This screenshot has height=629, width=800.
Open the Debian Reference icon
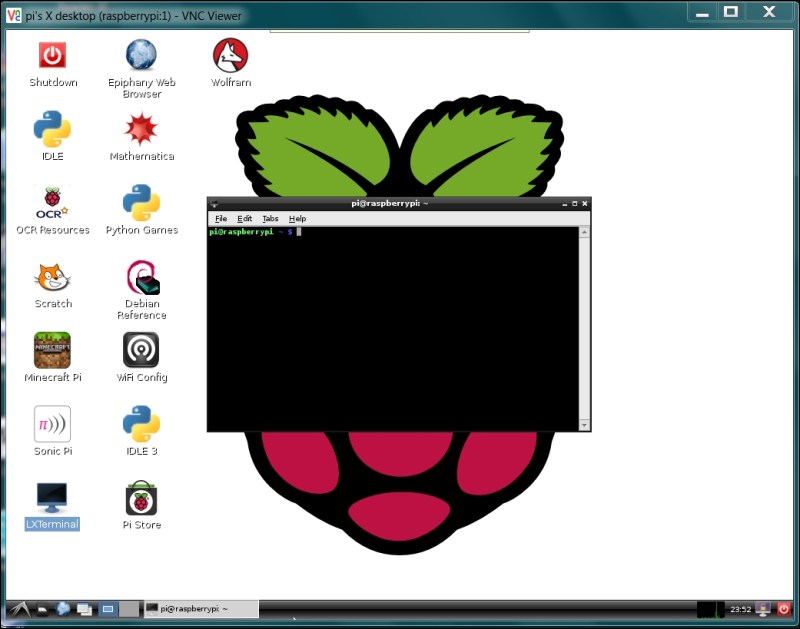coord(143,278)
